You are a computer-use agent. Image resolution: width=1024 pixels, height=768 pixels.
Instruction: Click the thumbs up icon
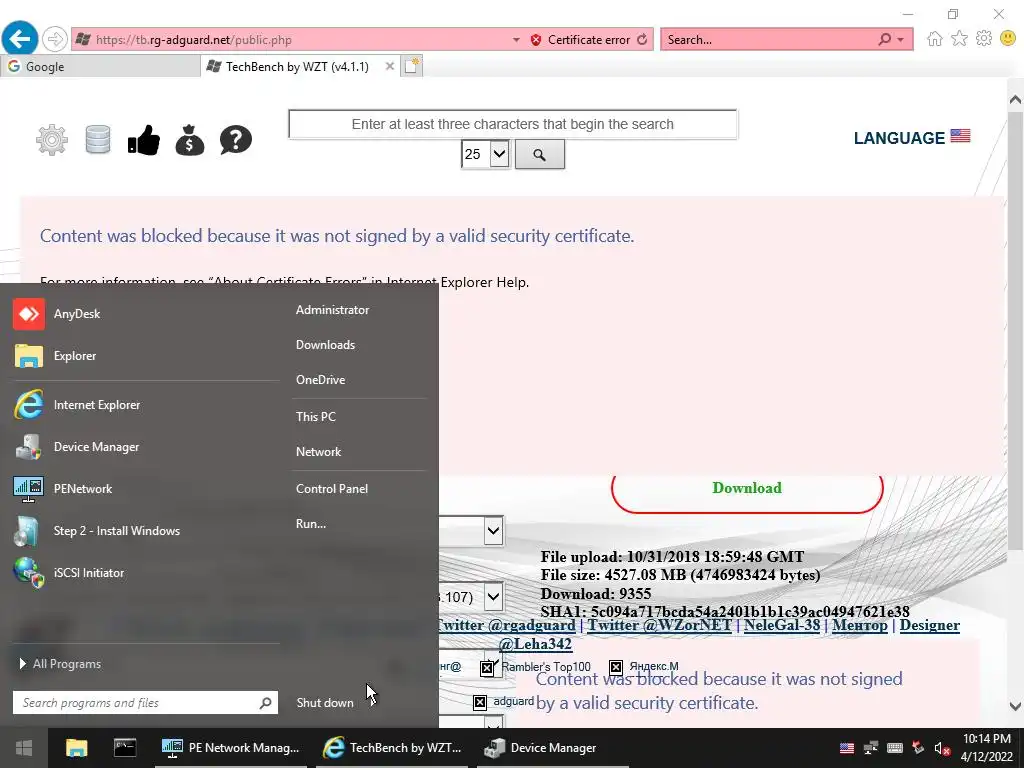pyautogui.click(x=144, y=140)
